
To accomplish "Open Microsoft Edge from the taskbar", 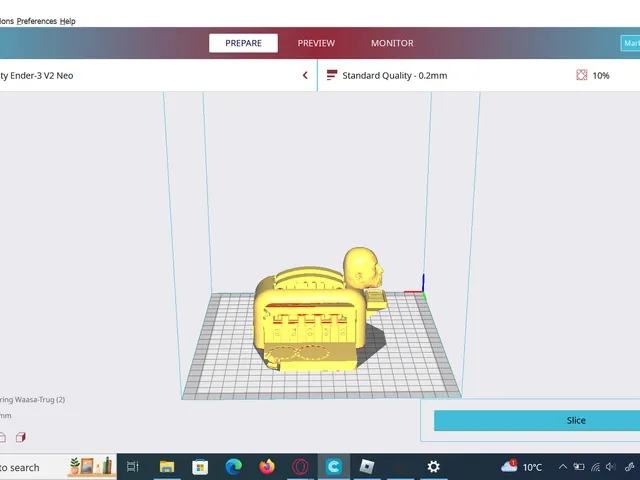I will (233, 467).
